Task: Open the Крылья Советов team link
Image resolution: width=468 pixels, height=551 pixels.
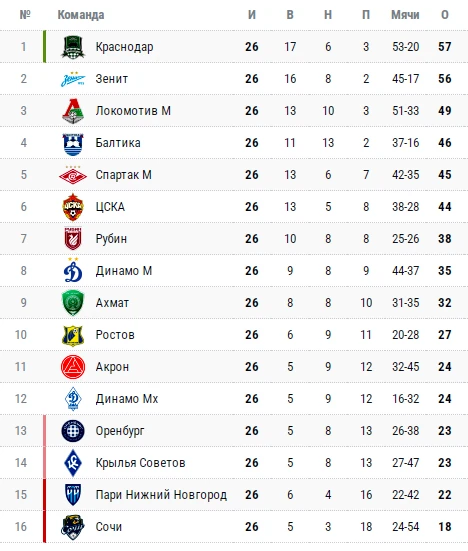Action: pyautogui.click(x=140, y=463)
